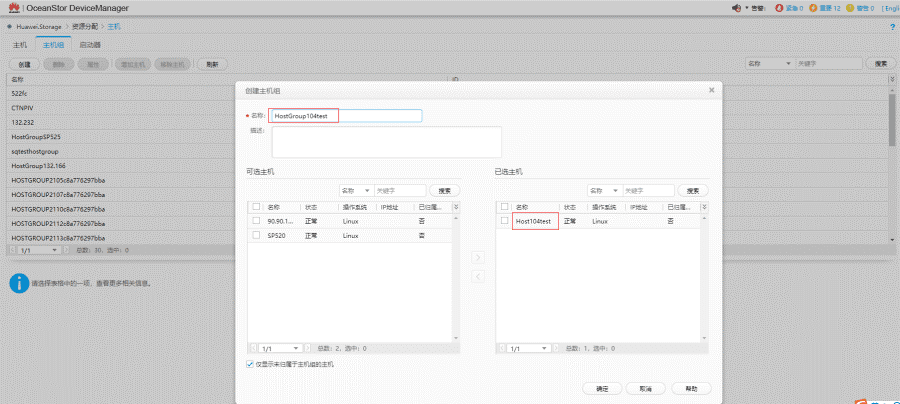Toggle the show only ungrouped hosts checkbox
Image resolution: width=900 pixels, height=404 pixels.
[250, 364]
